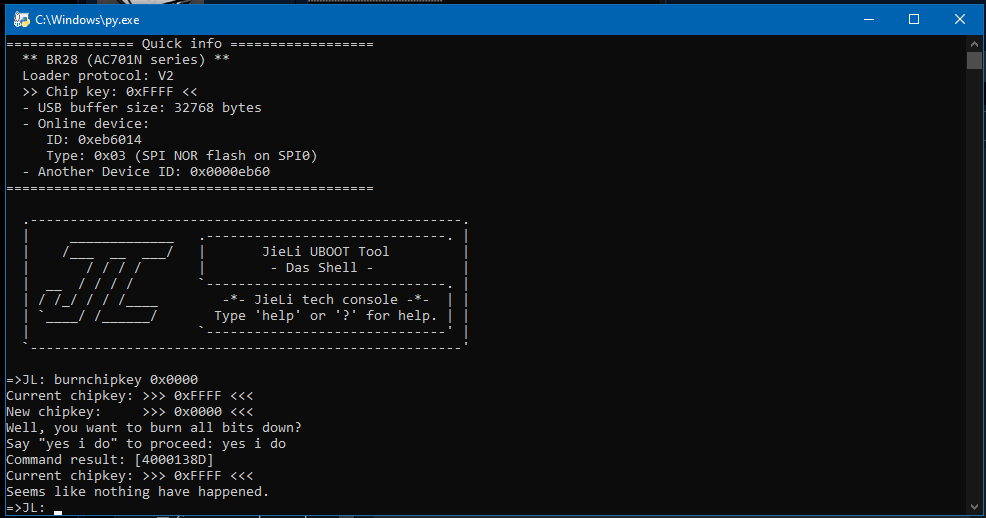Screen dimensions: 986x518
Task: Click the 'Quick info' header line
Action: pos(190,43)
